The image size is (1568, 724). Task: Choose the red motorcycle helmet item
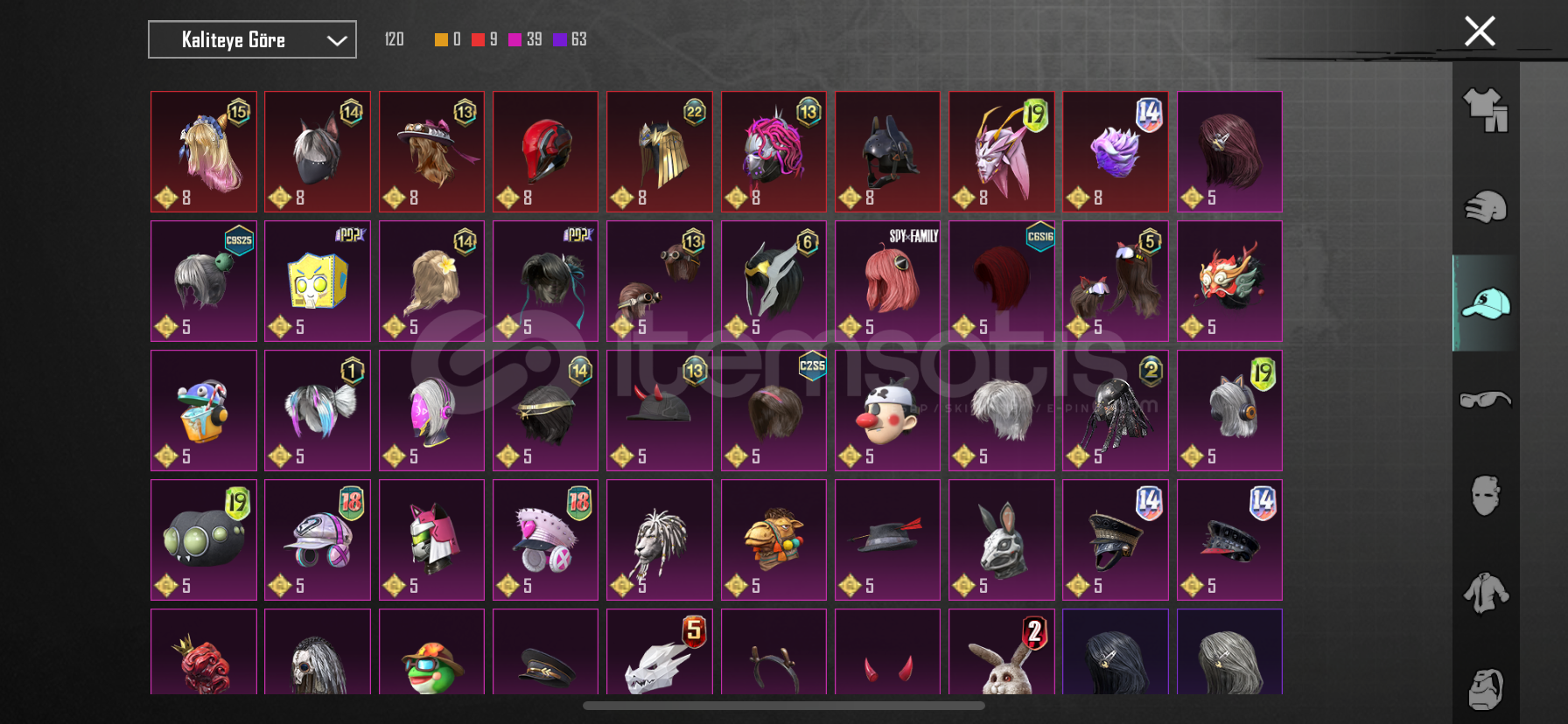(545, 151)
